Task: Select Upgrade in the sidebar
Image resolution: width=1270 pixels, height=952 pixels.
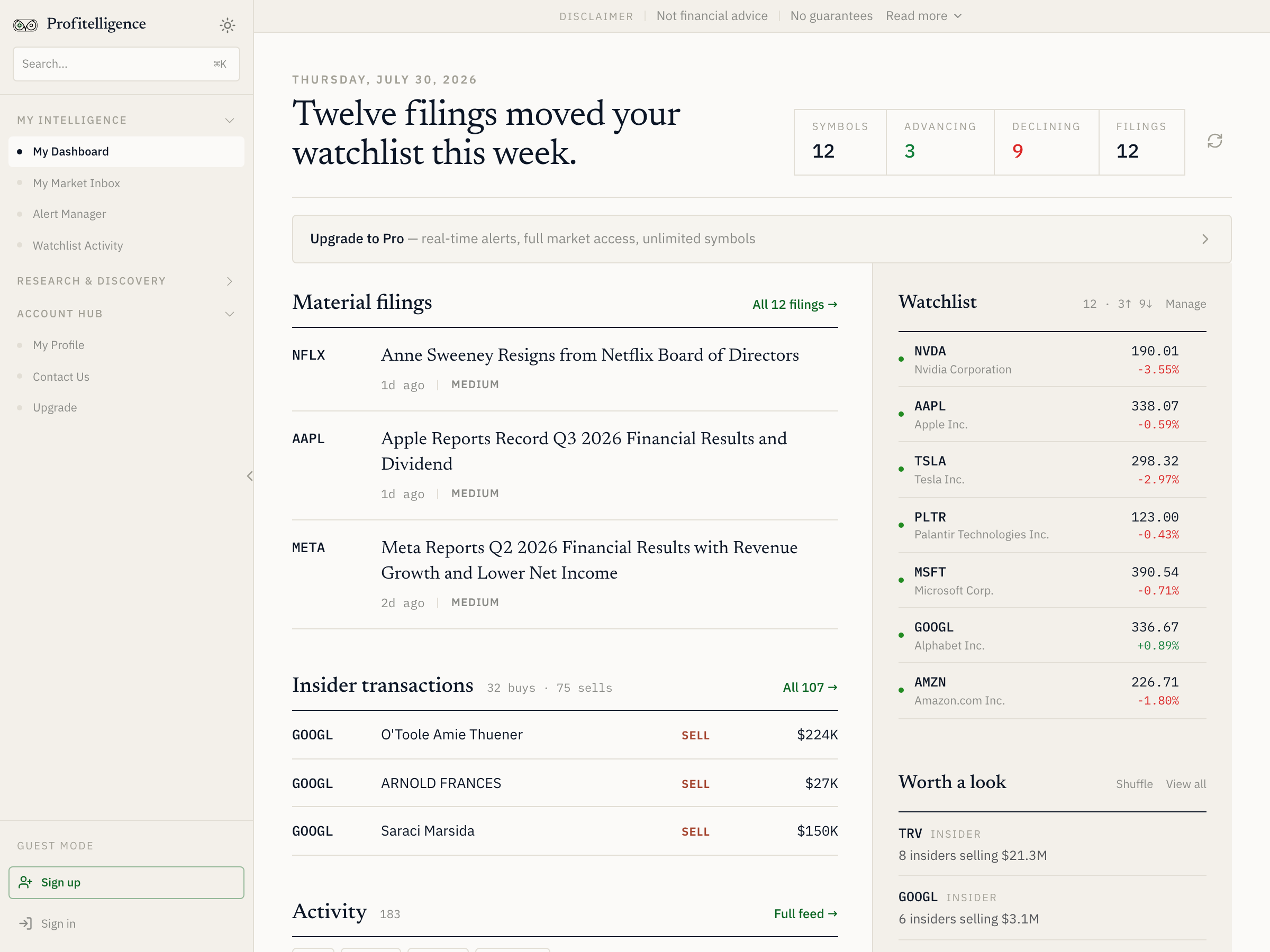Action: coord(126,407)
